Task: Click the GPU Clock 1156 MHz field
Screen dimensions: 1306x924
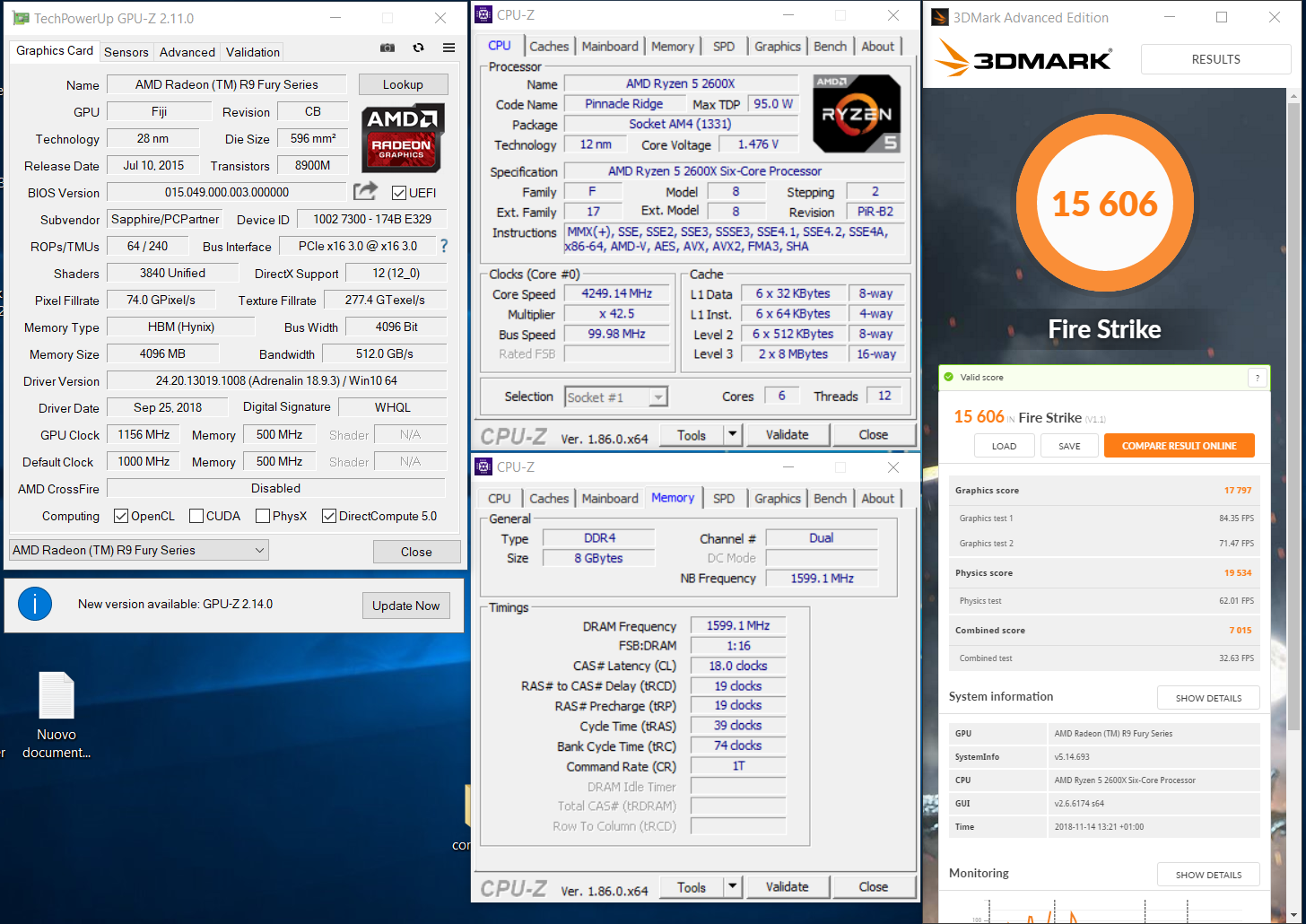Action: (x=144, y=434)
